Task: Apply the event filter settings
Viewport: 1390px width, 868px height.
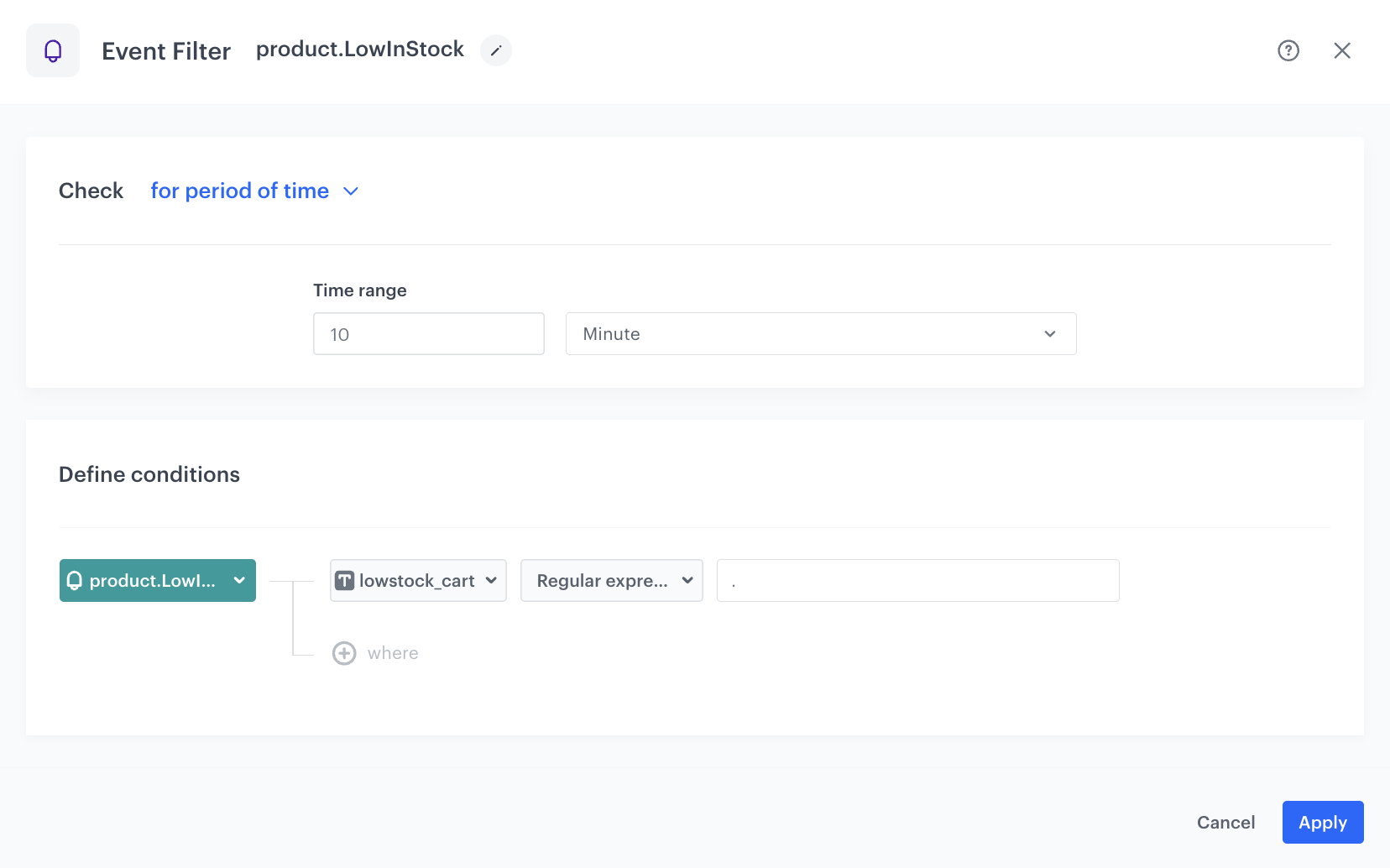Action: 1322,822
